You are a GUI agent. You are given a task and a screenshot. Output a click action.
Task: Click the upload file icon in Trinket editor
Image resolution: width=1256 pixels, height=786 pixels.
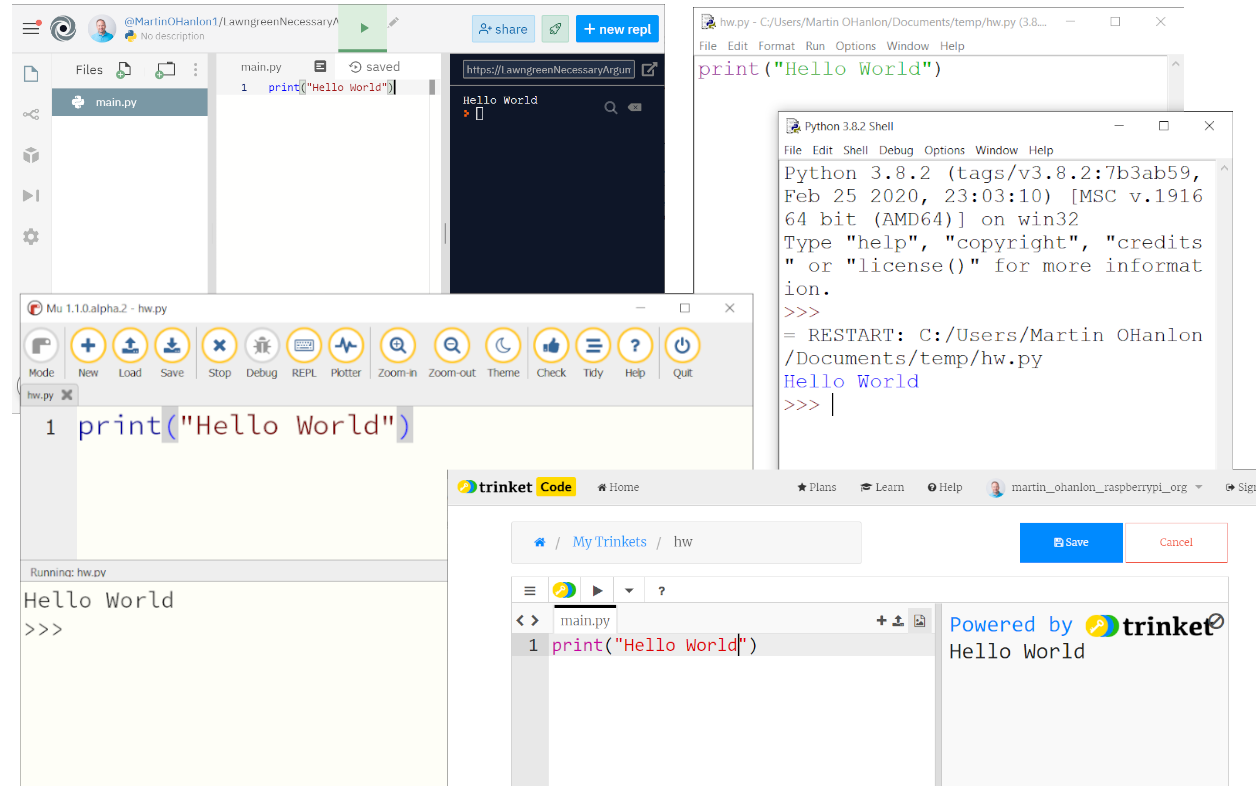coord(898,621)
